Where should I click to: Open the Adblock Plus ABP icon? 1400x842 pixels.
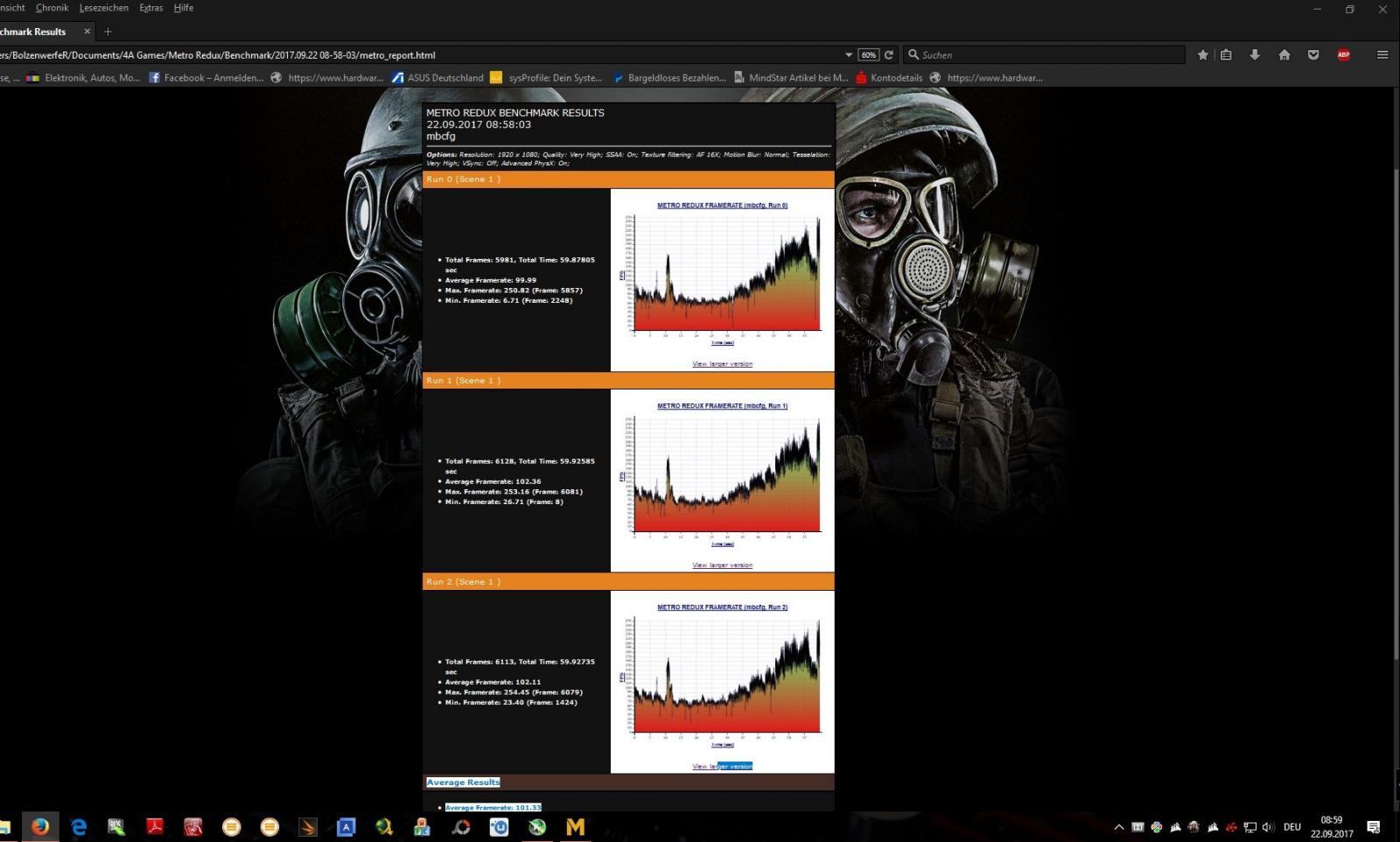pos(1343,54)
